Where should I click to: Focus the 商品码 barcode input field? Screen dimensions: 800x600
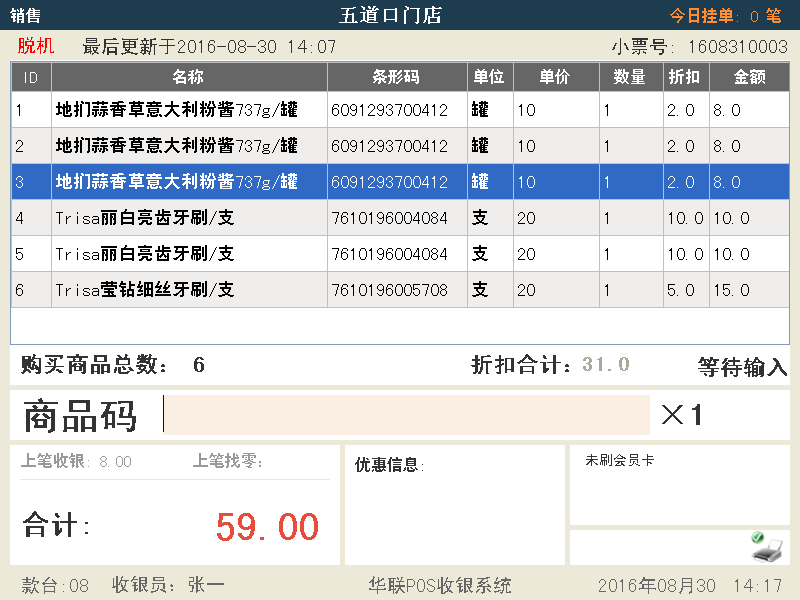point(407,414)
